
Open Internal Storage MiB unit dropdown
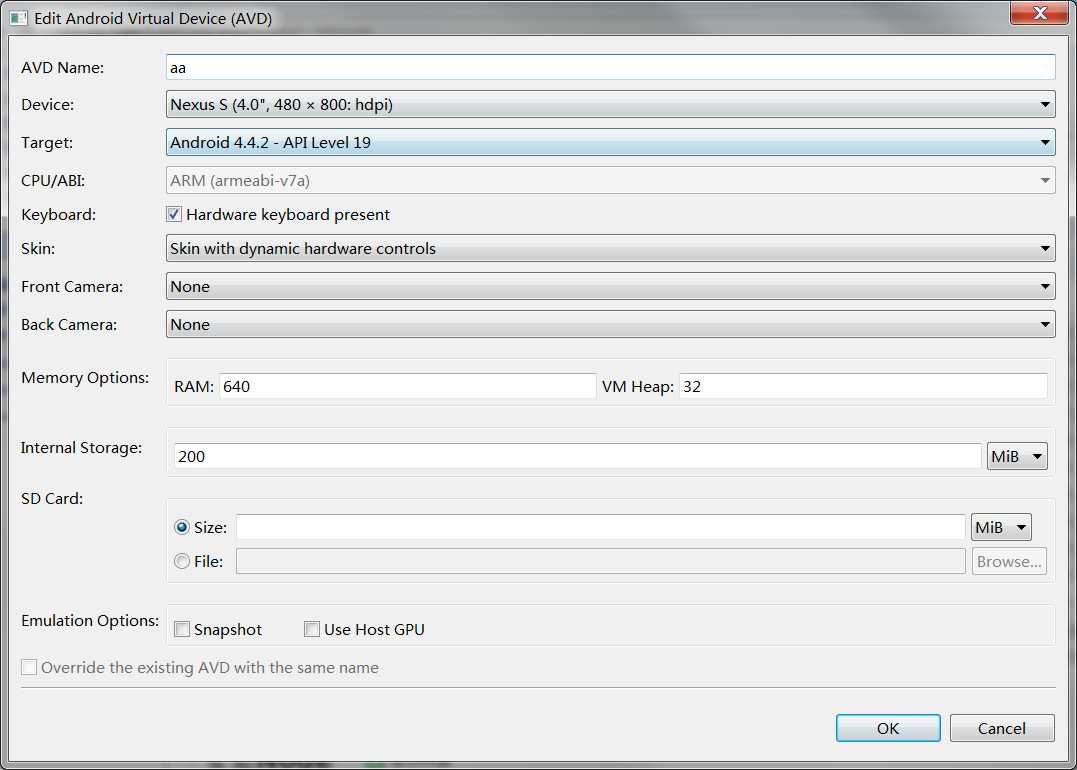coord(1017,456)
